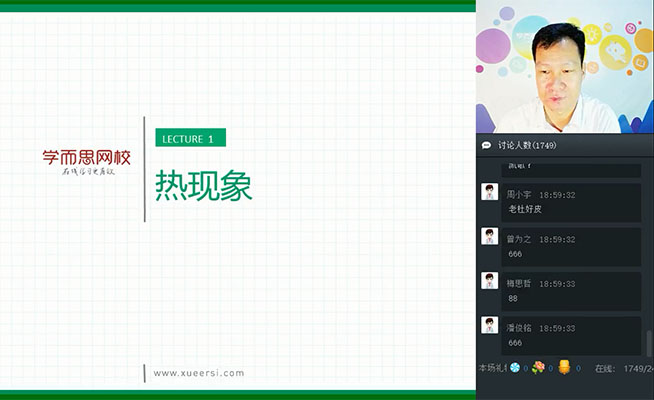
Task: Send the blue lollipop gift
Action: (515, 368)
